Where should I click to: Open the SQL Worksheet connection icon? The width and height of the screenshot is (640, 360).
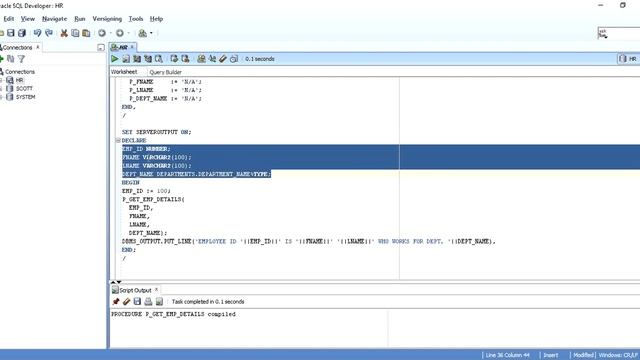[x=142, y=33]
